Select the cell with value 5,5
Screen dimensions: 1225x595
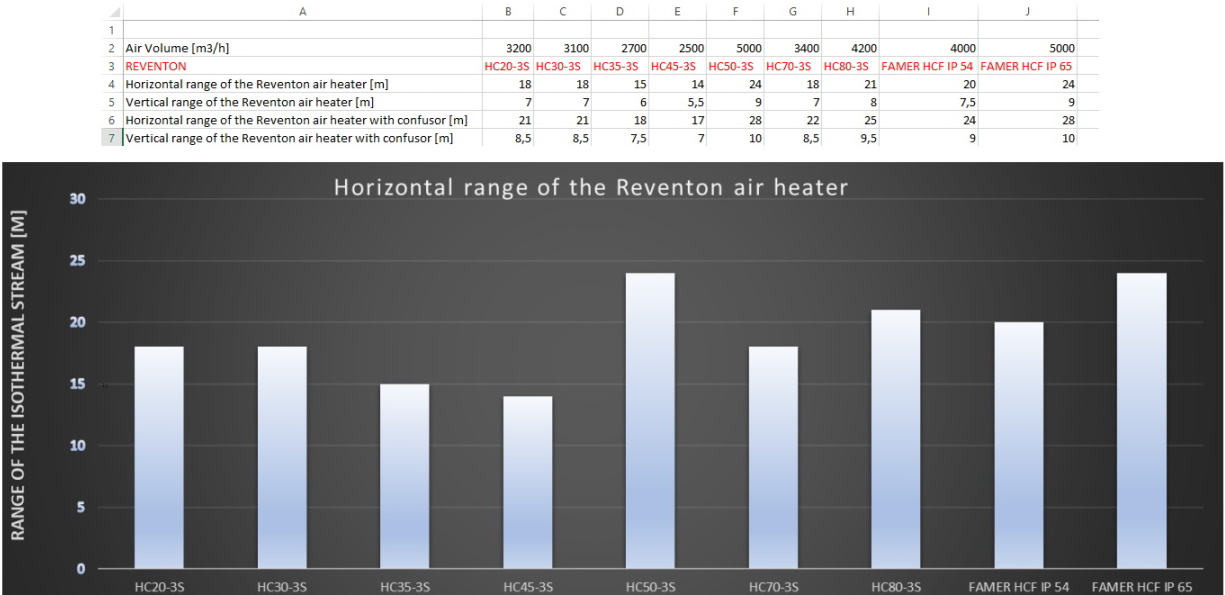(x=677, y=102)
